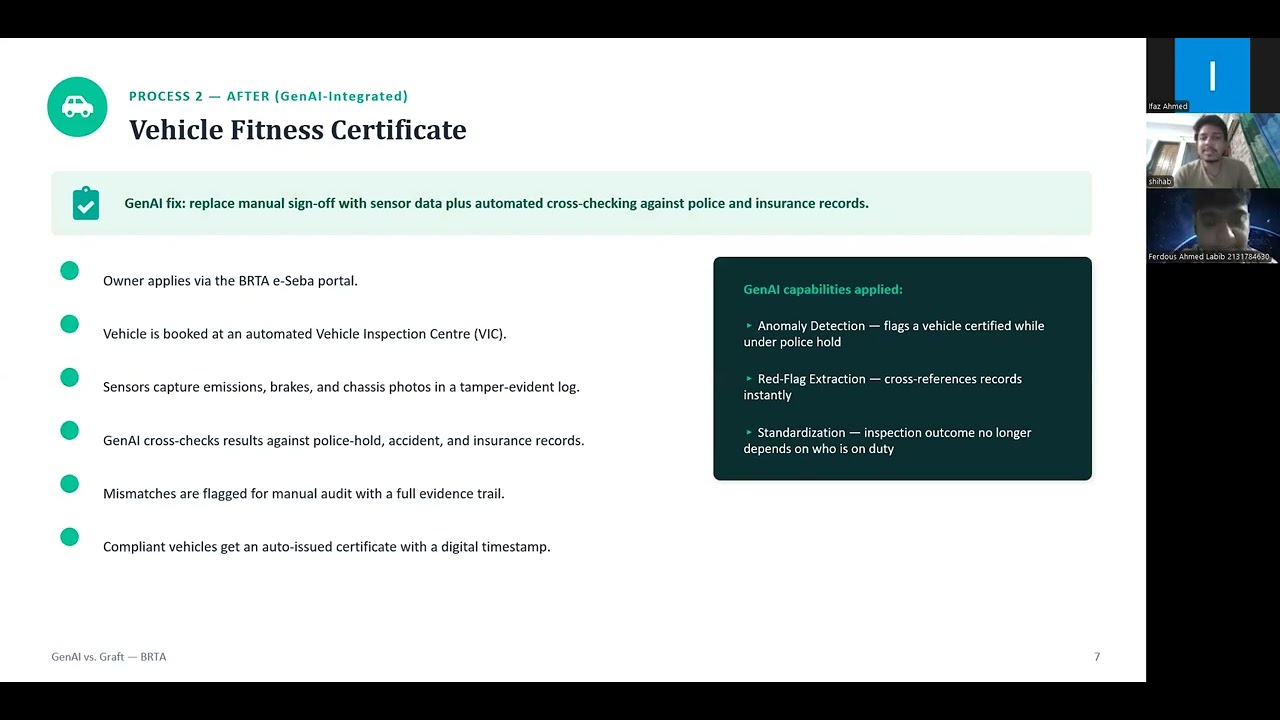Select Ferdous Ahmed Labib's video thumbnail

(1213, 226)
